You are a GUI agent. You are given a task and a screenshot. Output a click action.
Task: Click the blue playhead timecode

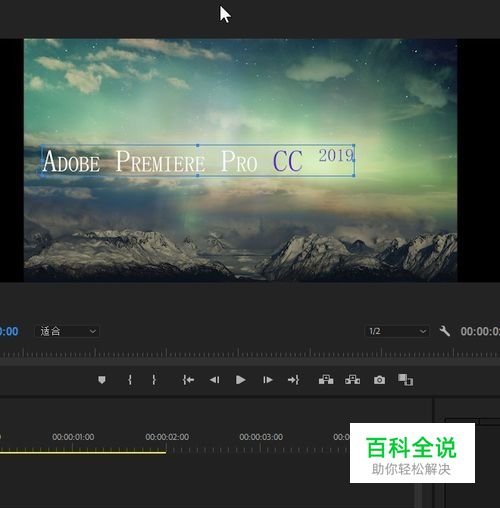tap(9, 332)
